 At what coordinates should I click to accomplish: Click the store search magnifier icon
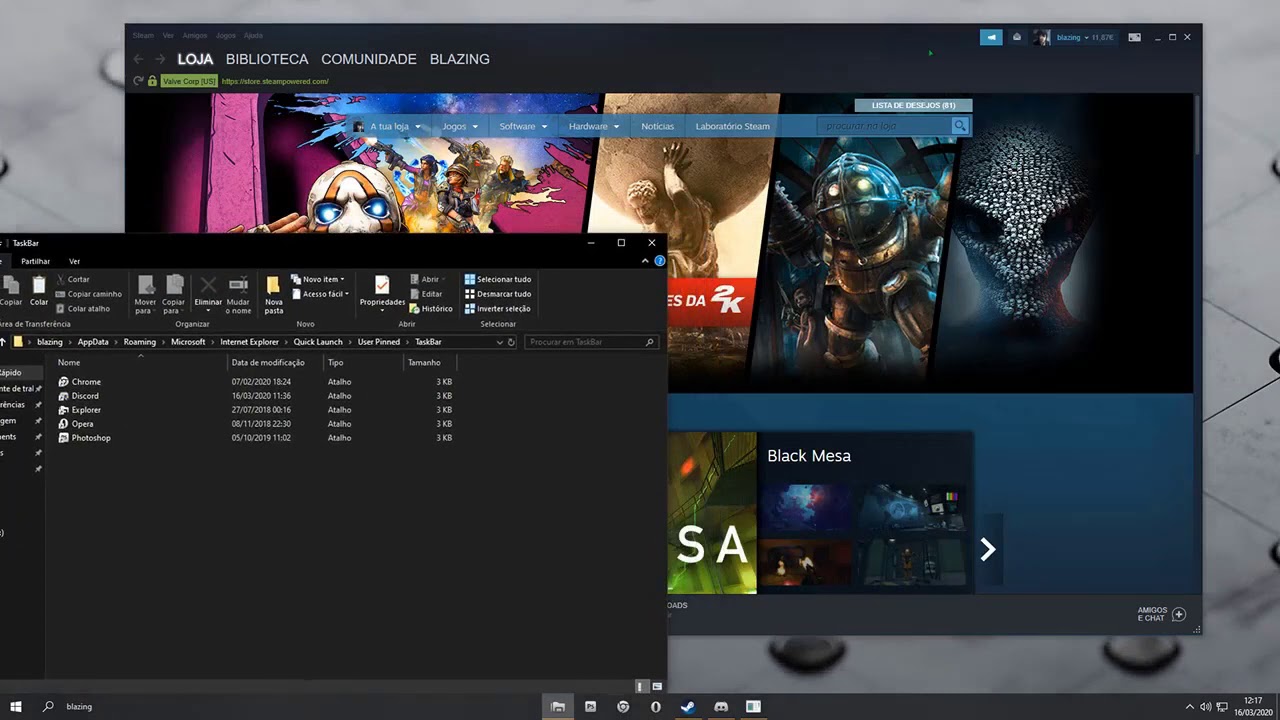click(960, 126)
